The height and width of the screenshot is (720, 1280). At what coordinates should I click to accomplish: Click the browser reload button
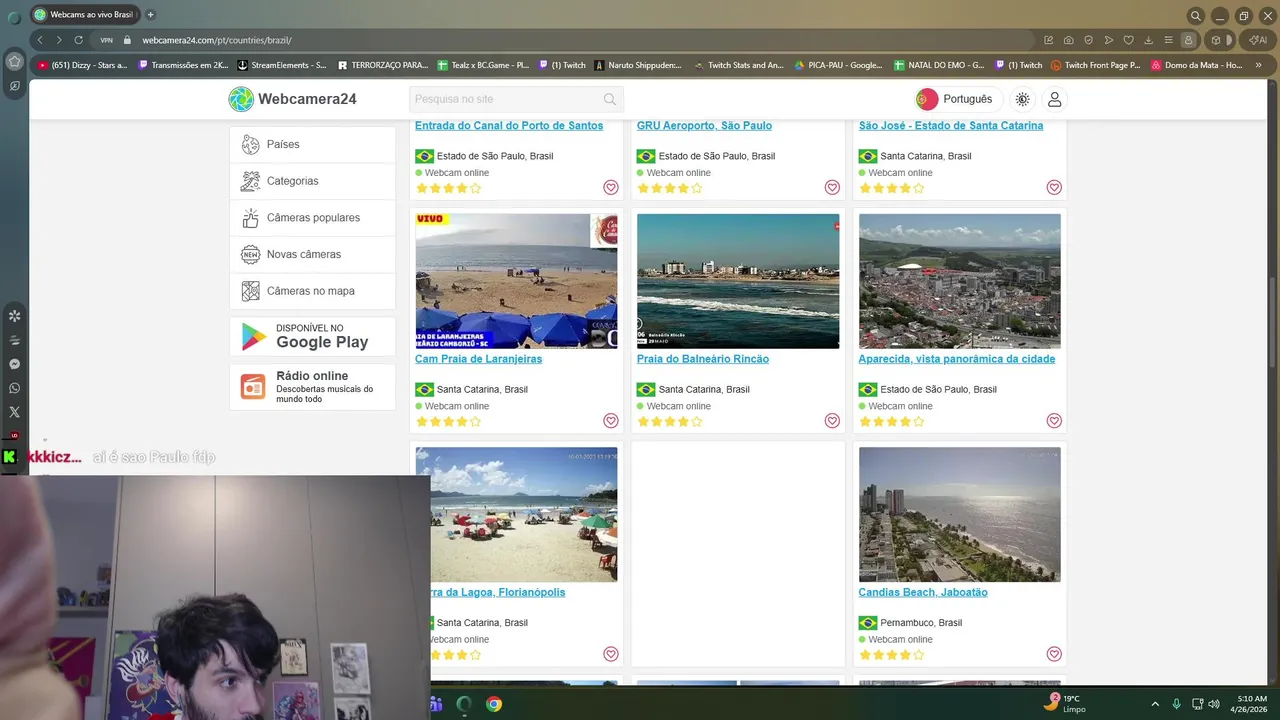pos(79,40)
